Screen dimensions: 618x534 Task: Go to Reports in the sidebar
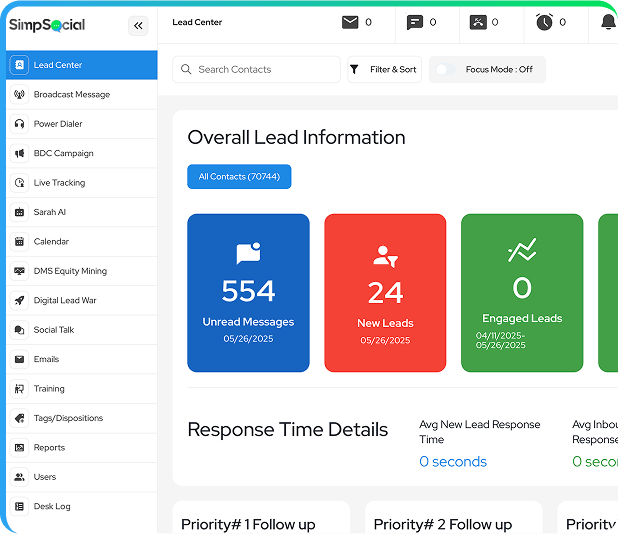click(x=49, y=448)
